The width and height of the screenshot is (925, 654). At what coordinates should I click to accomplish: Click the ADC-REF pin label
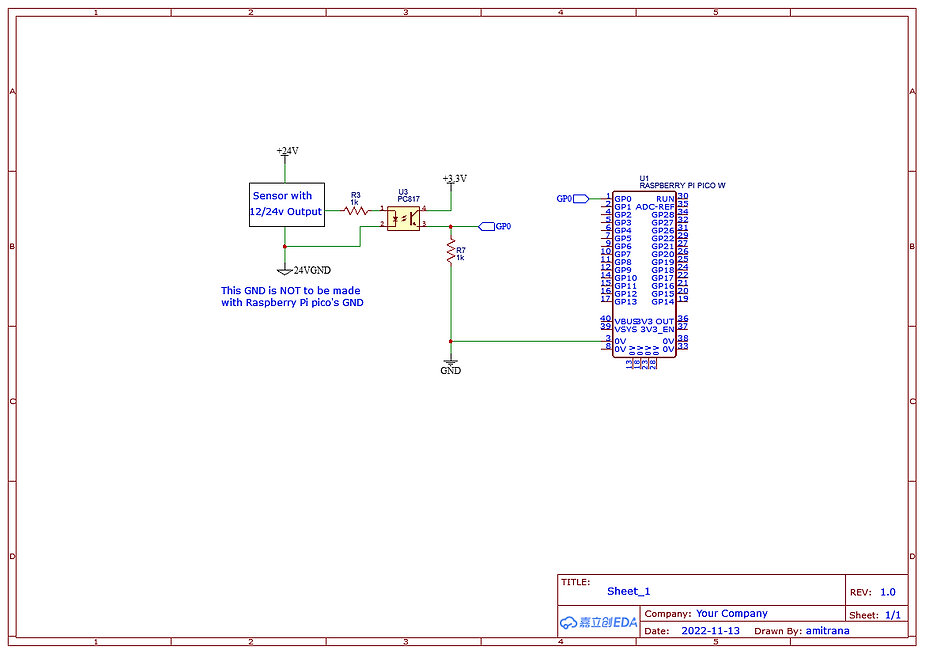pyautogui.click(x=655, y=207)
